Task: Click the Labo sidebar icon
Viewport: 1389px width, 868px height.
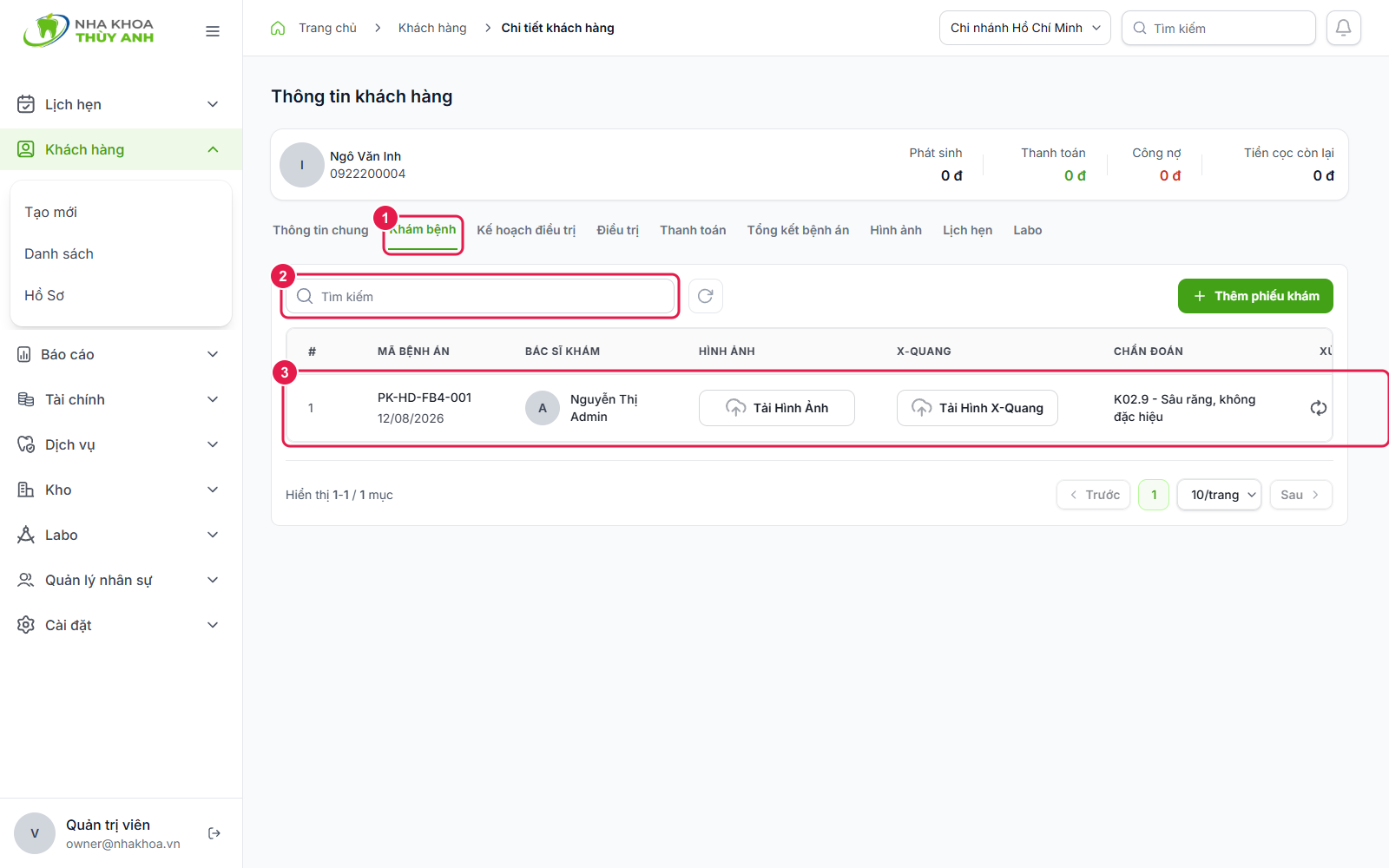Action: (x=26, y=535)
